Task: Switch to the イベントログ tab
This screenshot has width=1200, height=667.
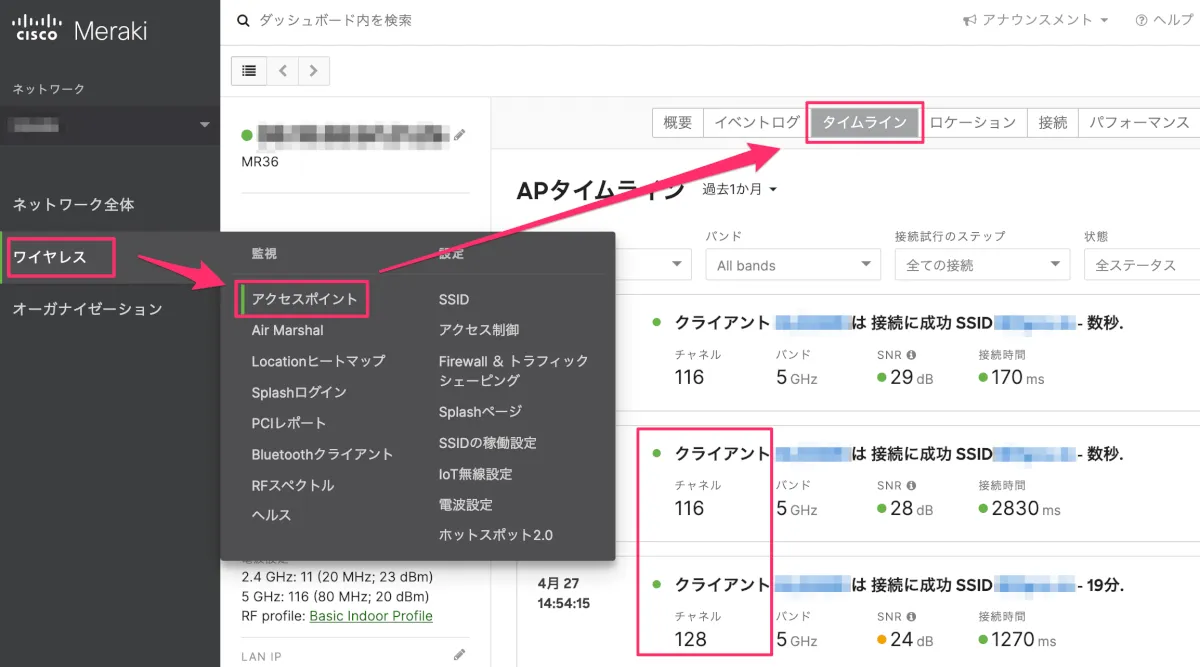Action: [x=755, y=122]
